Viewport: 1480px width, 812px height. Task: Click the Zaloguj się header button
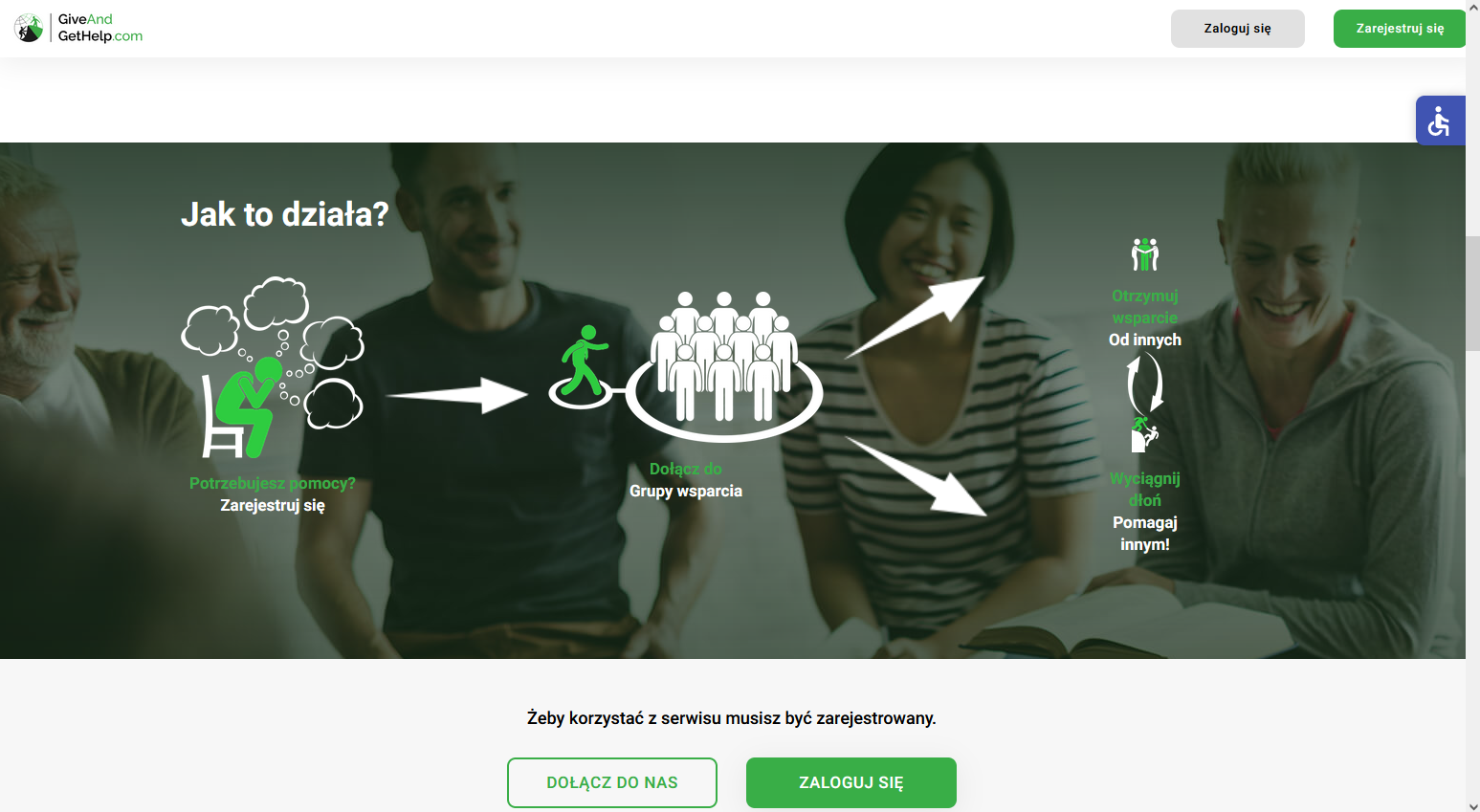point(1238,29)
